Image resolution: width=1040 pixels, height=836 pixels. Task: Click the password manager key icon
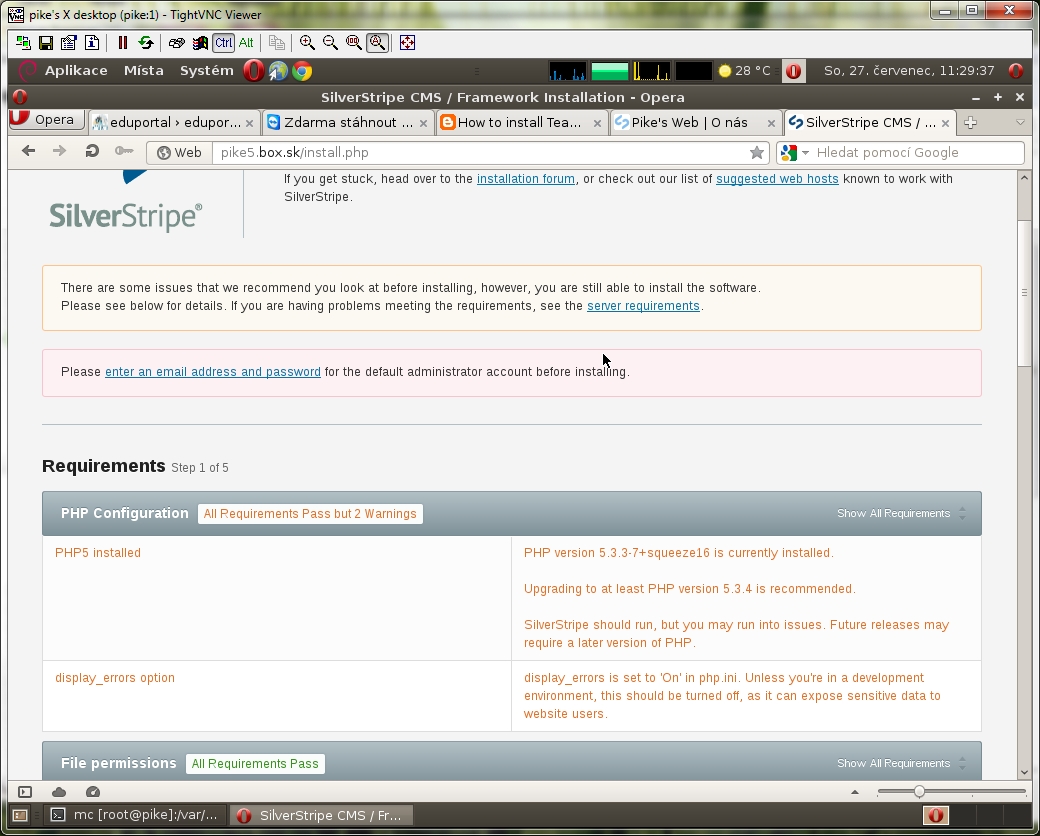click(x=123, y=151)
